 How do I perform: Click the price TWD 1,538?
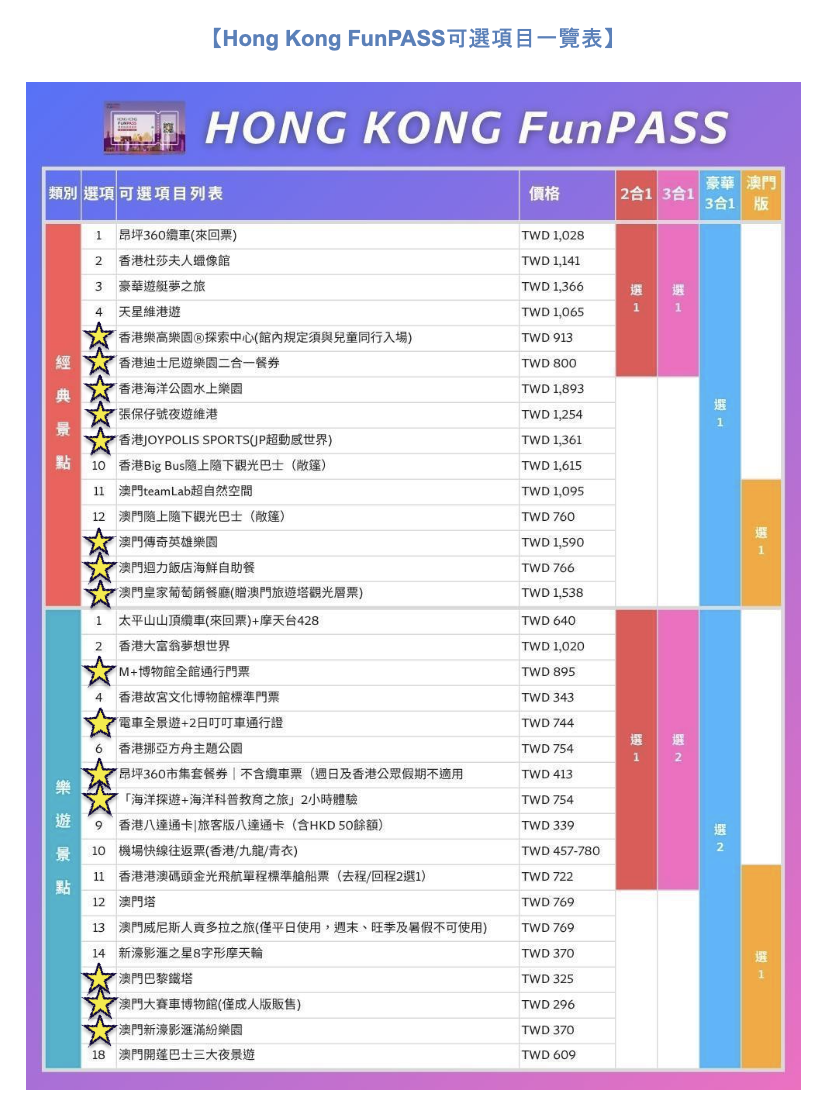click(553, 593)
